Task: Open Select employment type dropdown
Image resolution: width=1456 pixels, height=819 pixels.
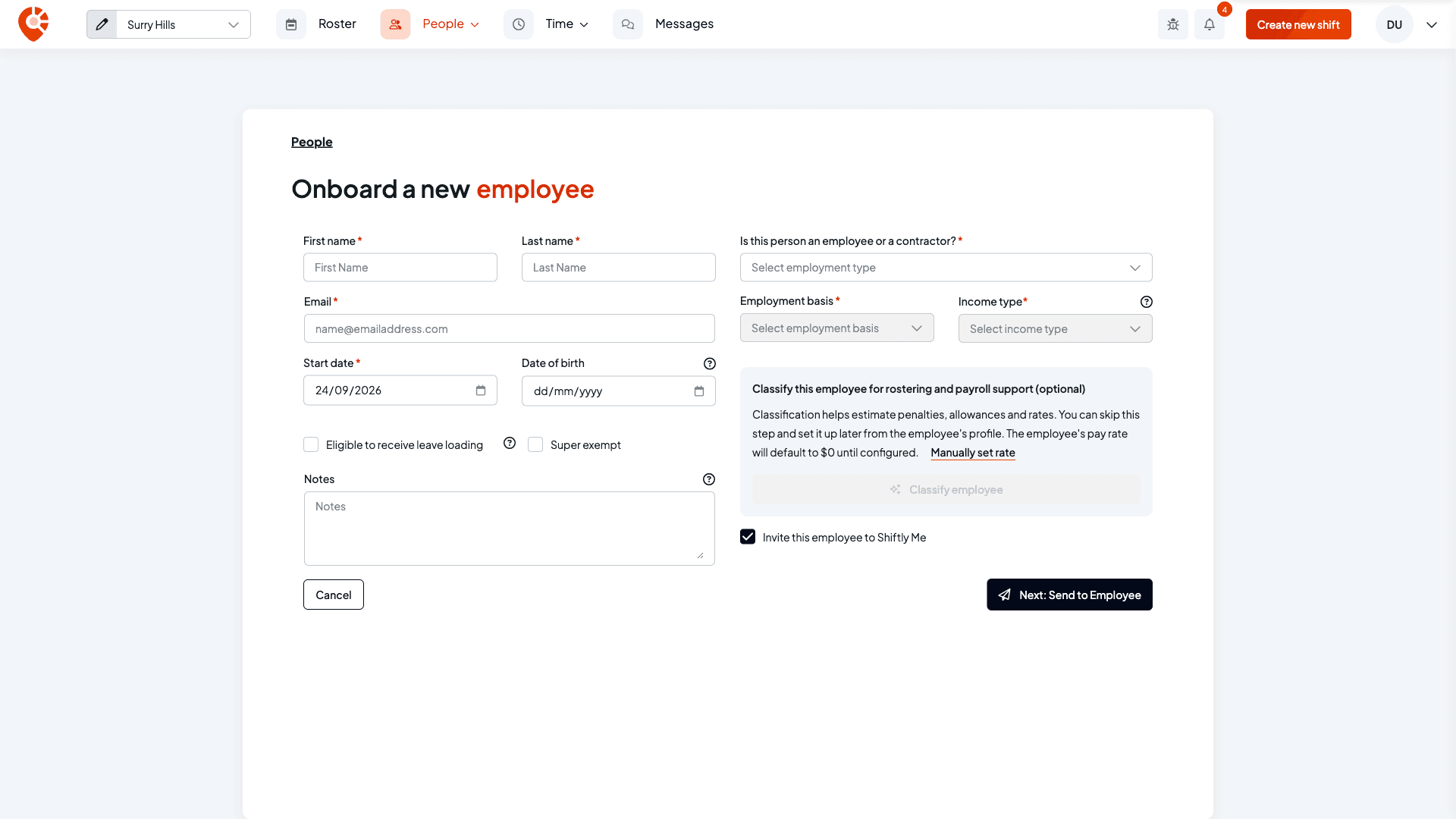Action: coord(946,268)
